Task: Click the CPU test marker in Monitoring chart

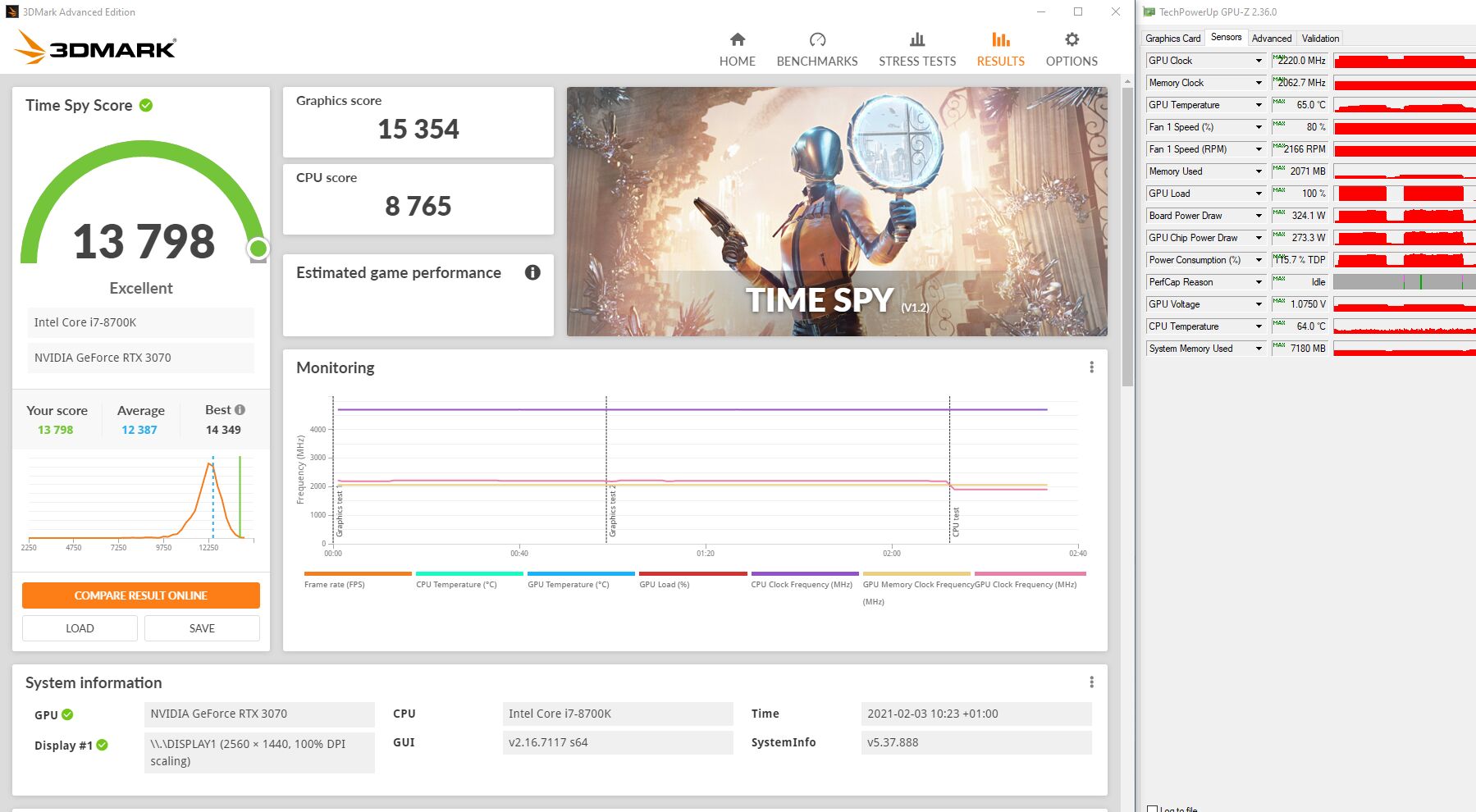Action: pos(956,522)
